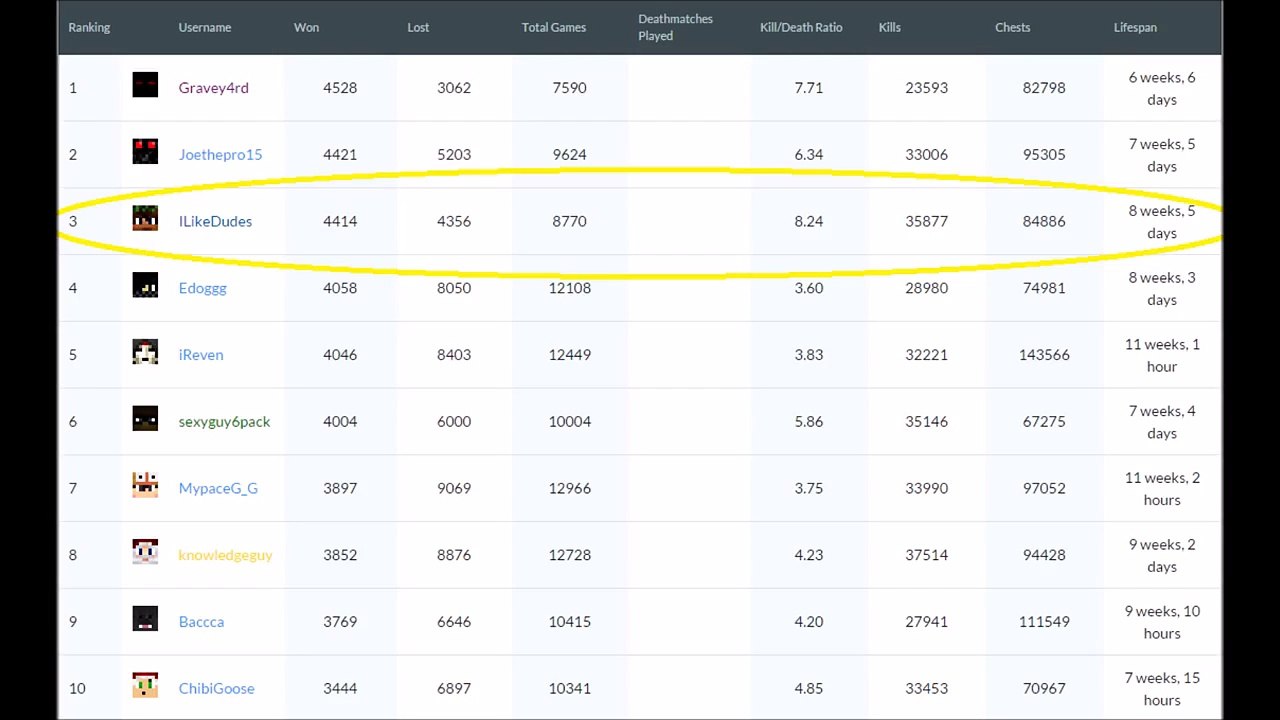Image resolution: width=1280 pixels, height=720 pixels.
Task: Sort by the Lost column header
Action: (418, 28)
